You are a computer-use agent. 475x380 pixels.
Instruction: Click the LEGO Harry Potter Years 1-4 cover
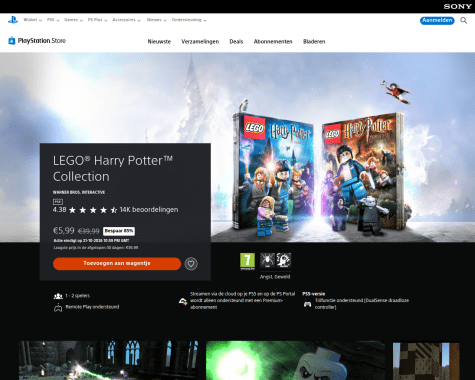tap(273, 173)
